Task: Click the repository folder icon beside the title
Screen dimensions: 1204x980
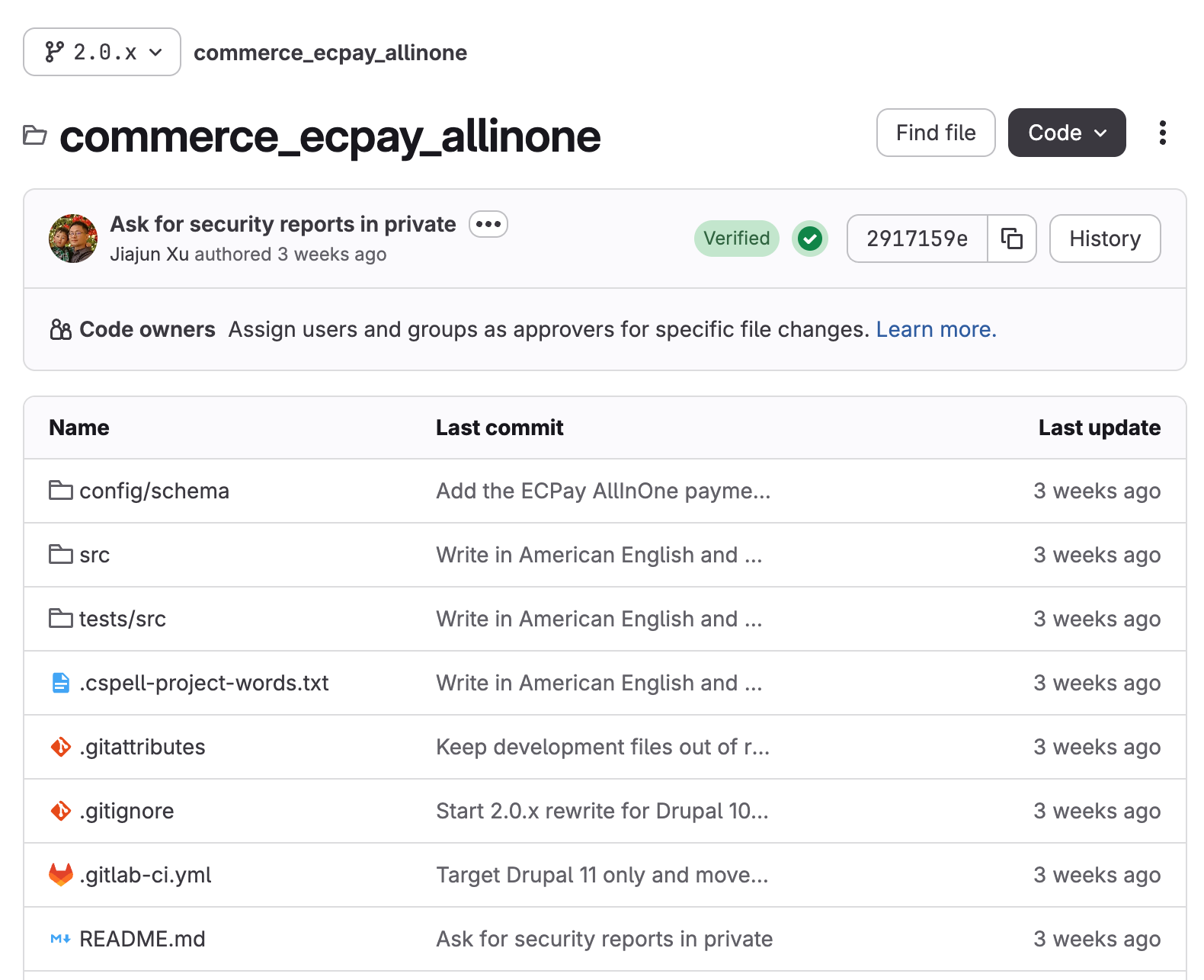Action: click(x=35, y=136)
